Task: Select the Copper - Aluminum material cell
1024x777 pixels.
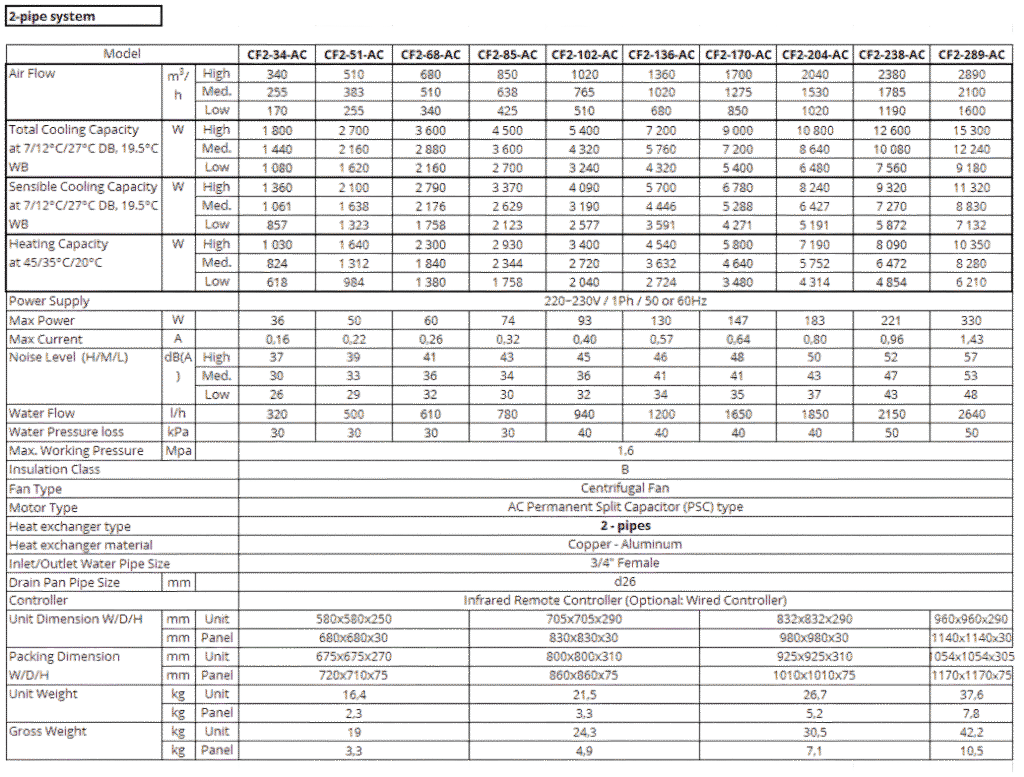Action: (625, 545)
